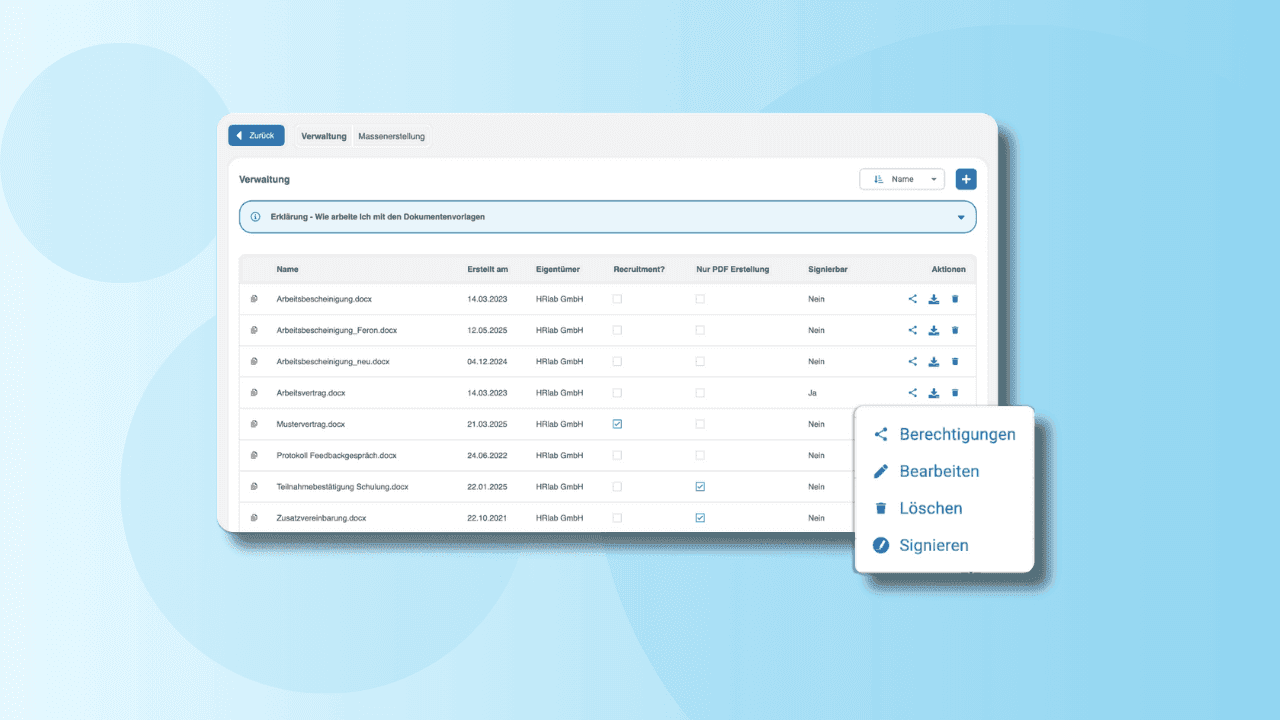1280x720 pixels.
Task: Click paperclip icon beside Teilnahmebestätigung Schulung.docx
Action: (254, 487)
